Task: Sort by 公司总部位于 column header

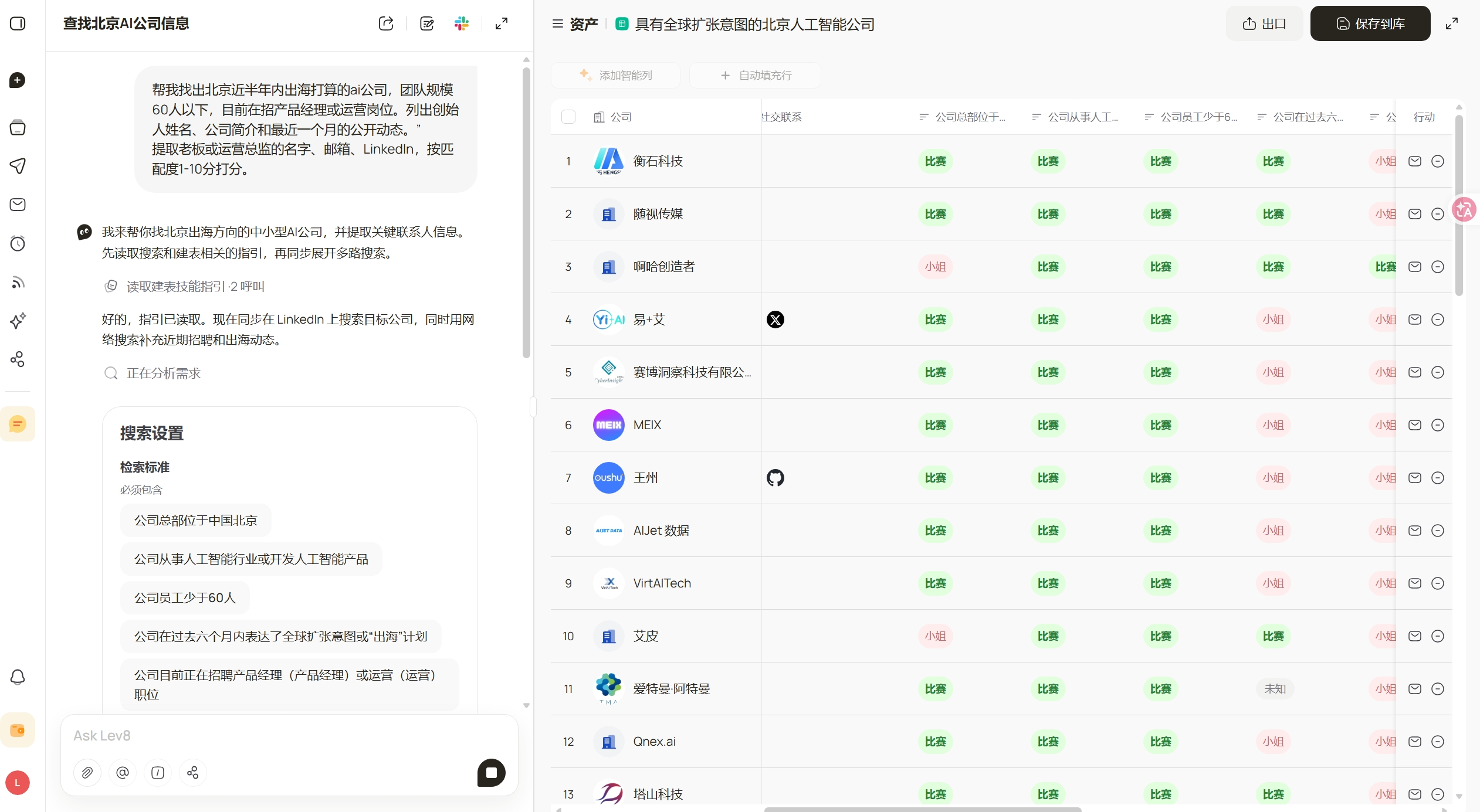Action: [x=962, y=117]
